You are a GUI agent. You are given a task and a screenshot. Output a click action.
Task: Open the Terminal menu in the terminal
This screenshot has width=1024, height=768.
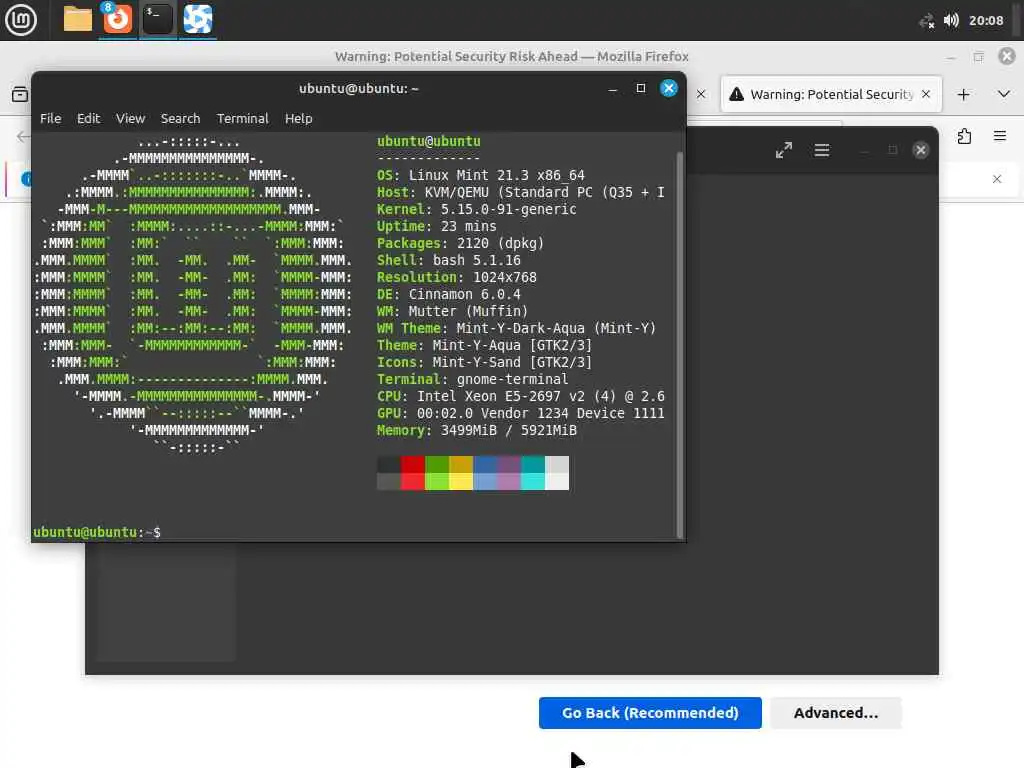pyautogui.click(x=242, y=118)
